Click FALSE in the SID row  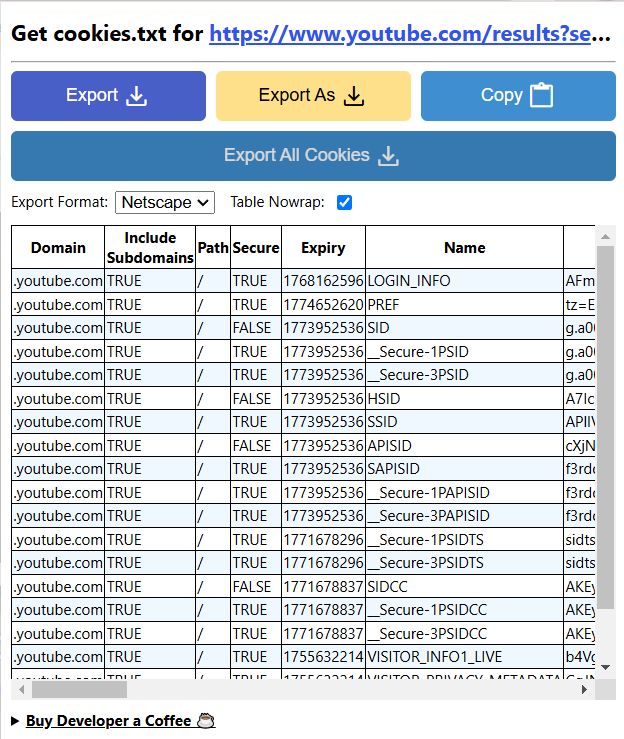coord(256,328)
